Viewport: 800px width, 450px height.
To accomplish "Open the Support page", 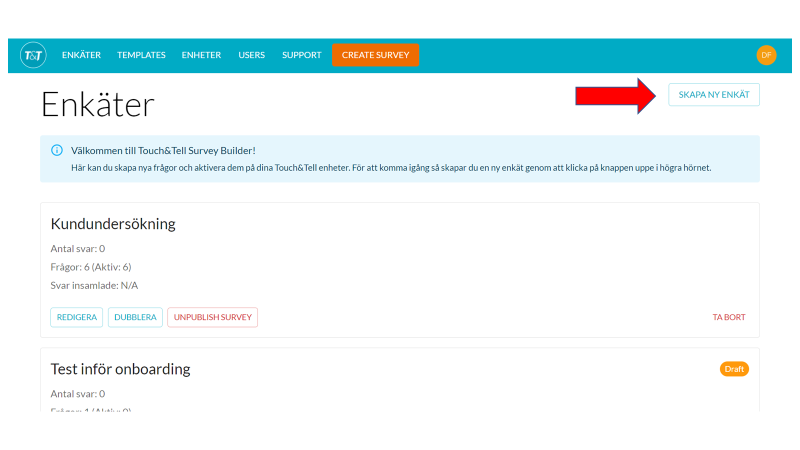I will pos(302,55).
